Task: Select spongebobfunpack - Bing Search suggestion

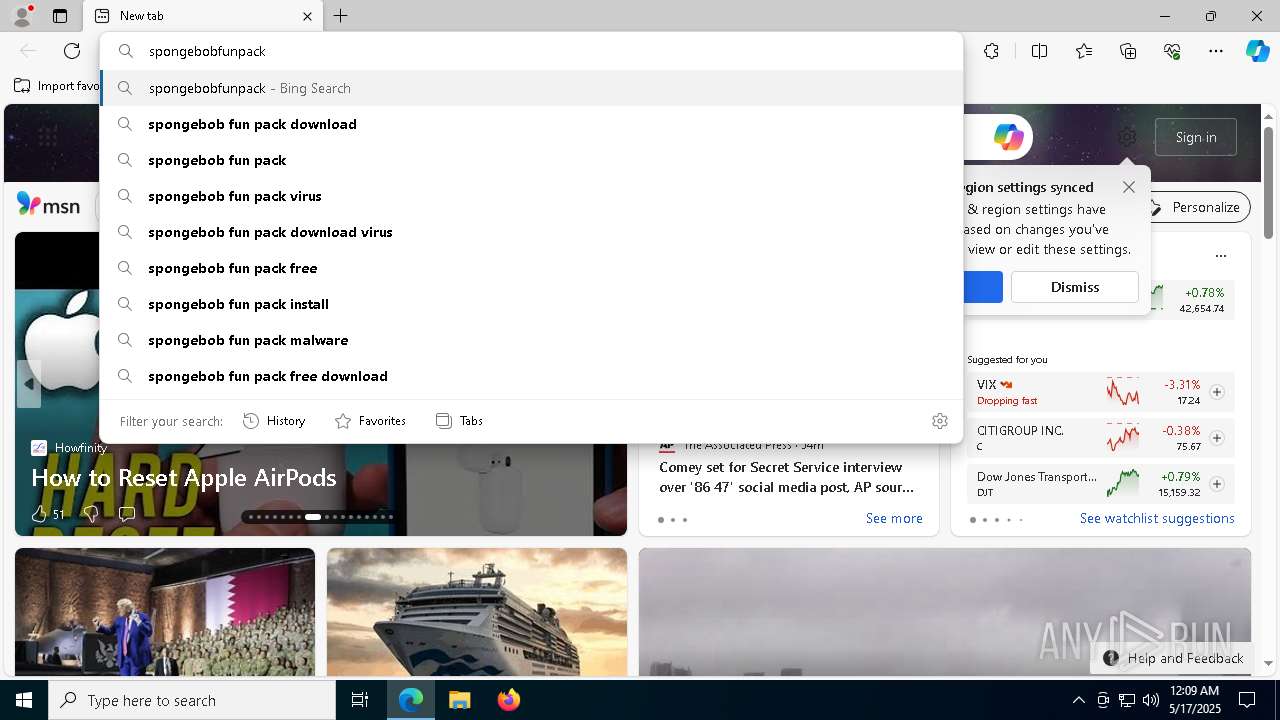Action: [531, 88]
